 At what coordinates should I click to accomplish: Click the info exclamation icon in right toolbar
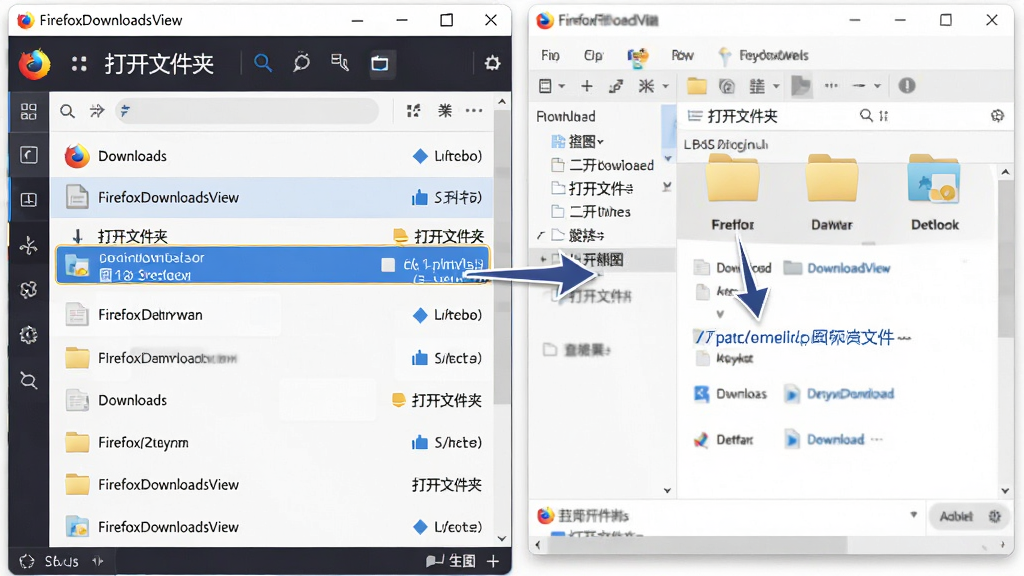[x=906, y=86]
